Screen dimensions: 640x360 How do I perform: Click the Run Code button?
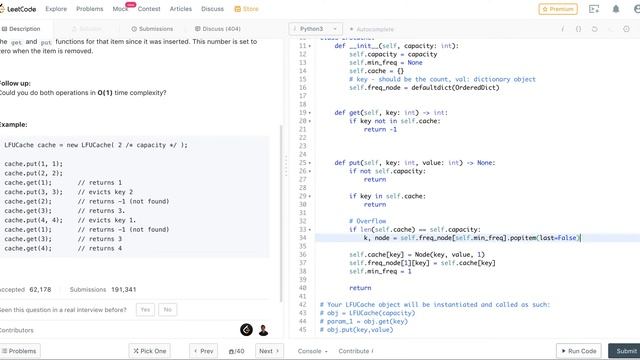(x=579, y=351)
